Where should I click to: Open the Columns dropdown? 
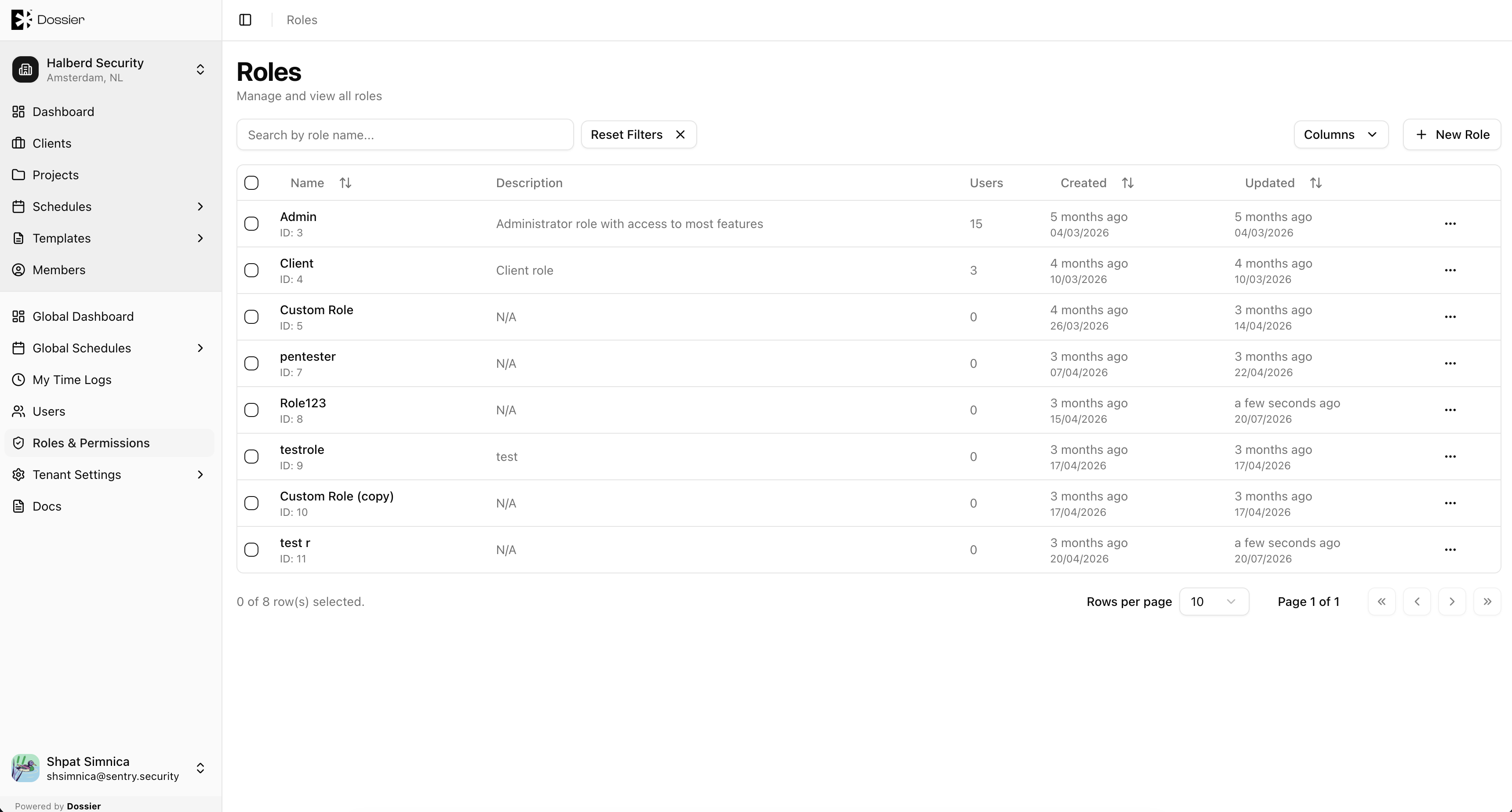(1341, 134)
